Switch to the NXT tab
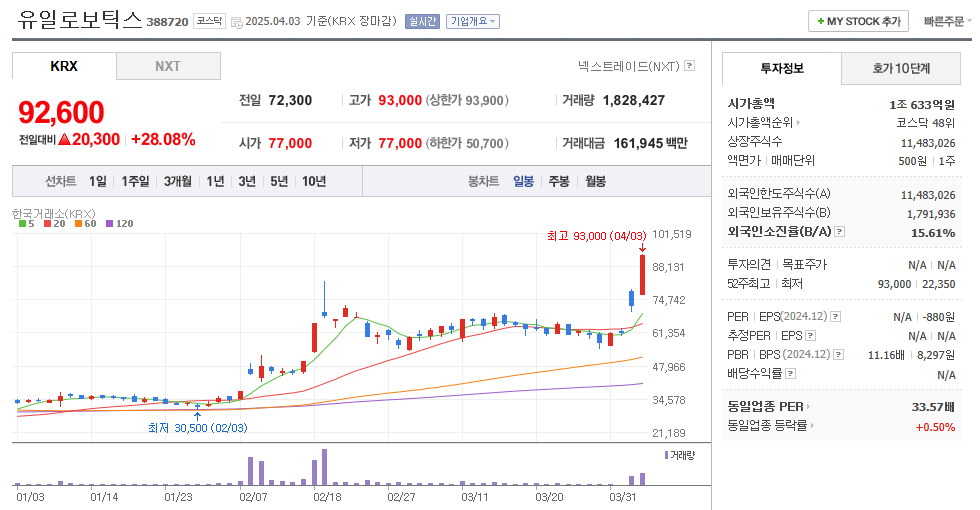Image resolution: width=980 pixels, height=510 pixels. [x=168, y=66]
